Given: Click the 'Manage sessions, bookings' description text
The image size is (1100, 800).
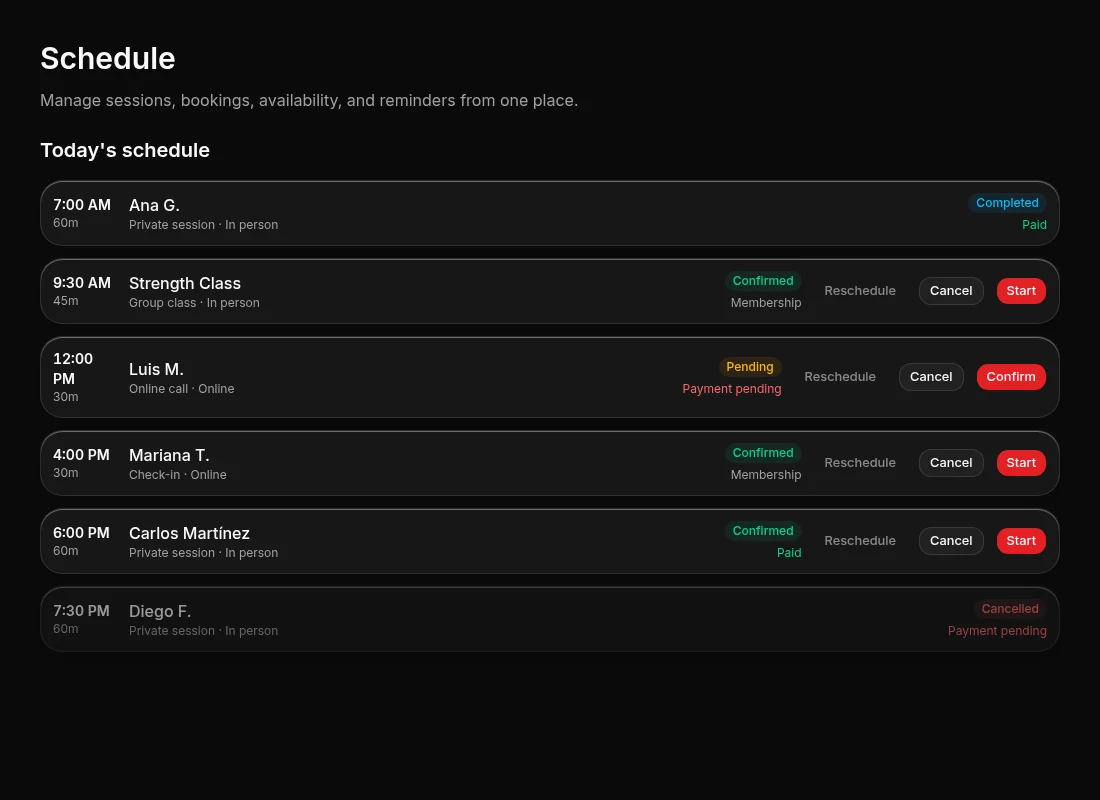Looking at the screenshot, I should pos(309,100).
